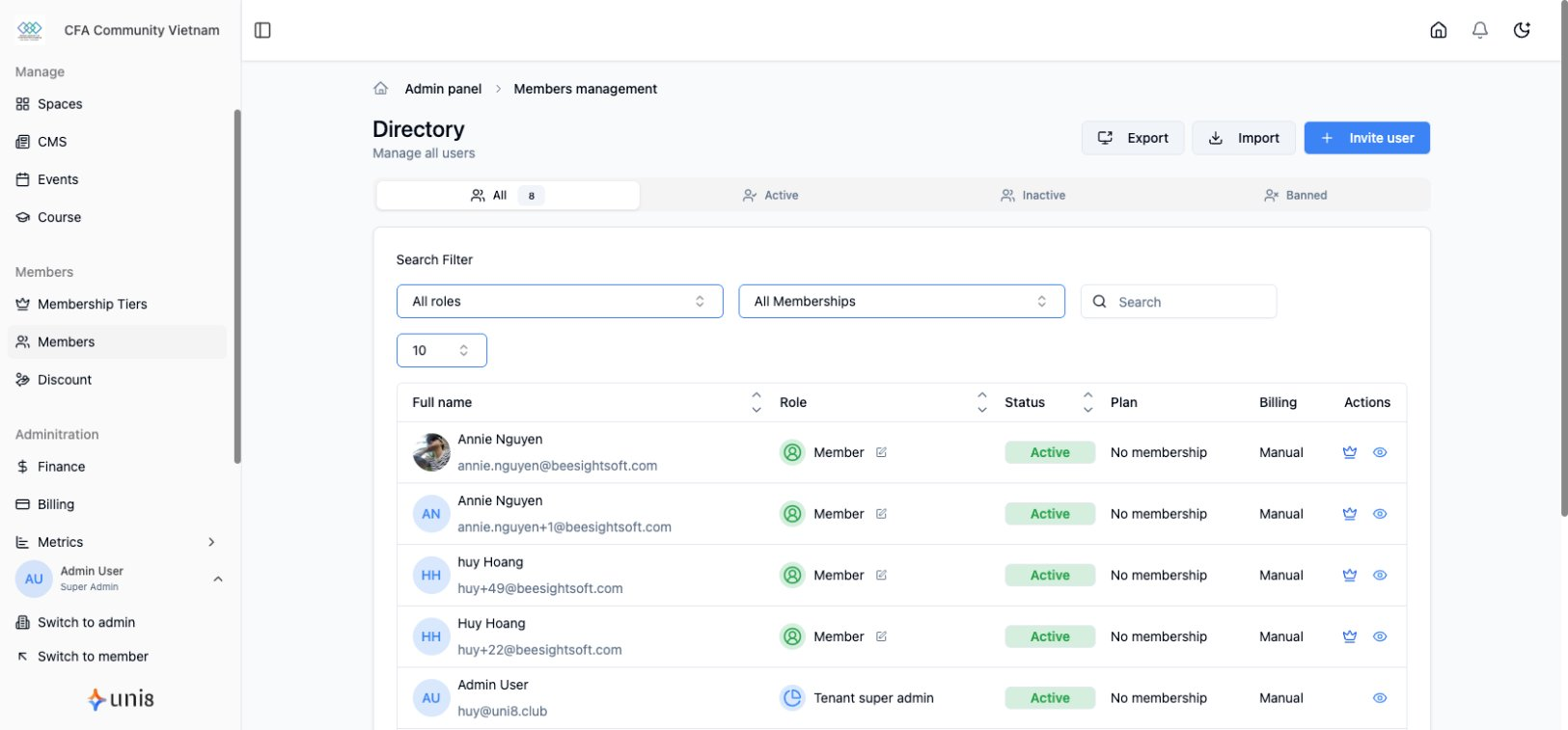Click the Export button
The width and height of the screenshot is (1568, 730).
[x=1132, y=138]
